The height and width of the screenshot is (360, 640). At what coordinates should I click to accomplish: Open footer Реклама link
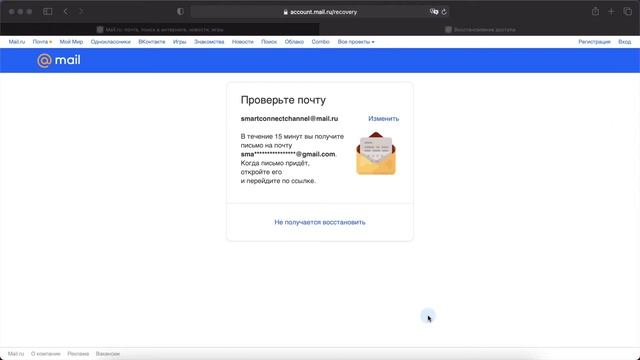(x=78, y=353)
